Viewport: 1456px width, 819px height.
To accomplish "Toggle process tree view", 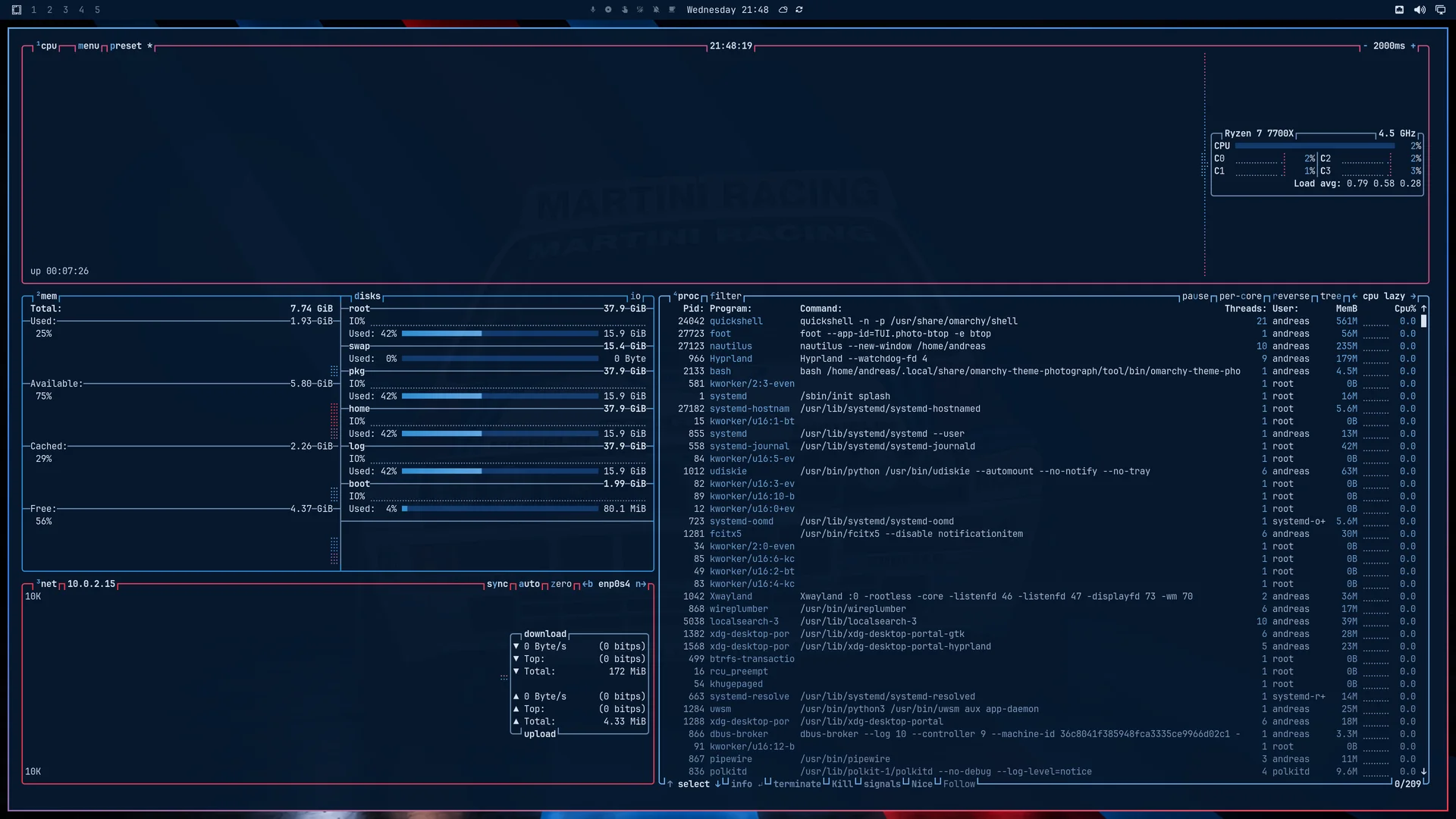I will tap(1331, 297).
